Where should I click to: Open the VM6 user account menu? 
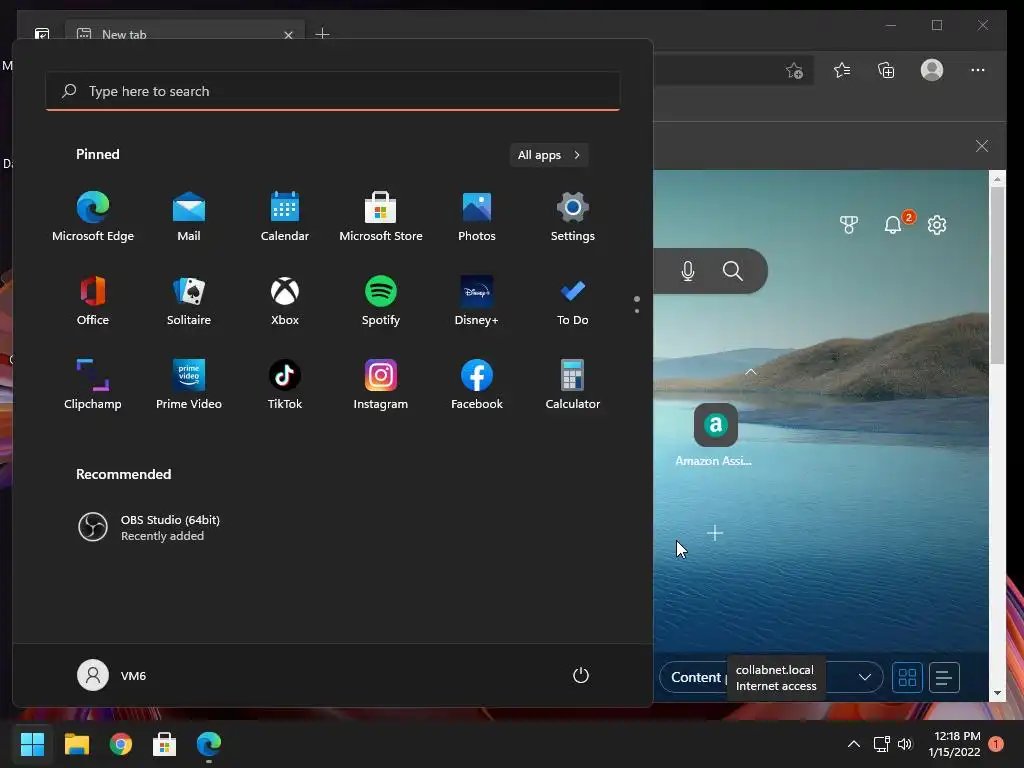112,675
